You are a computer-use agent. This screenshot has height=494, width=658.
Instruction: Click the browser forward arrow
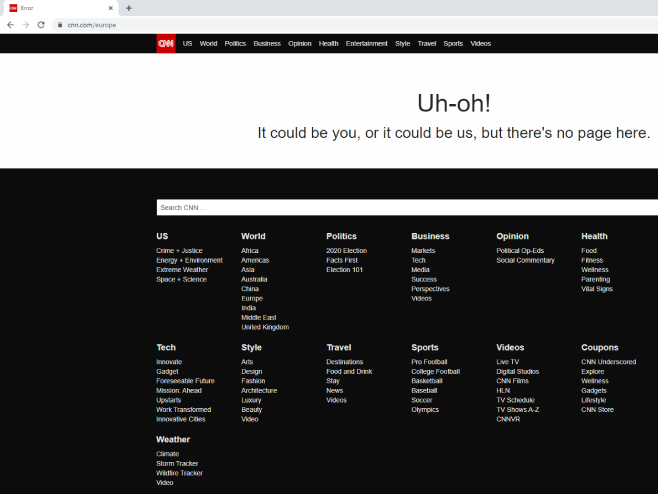[26, 25]
